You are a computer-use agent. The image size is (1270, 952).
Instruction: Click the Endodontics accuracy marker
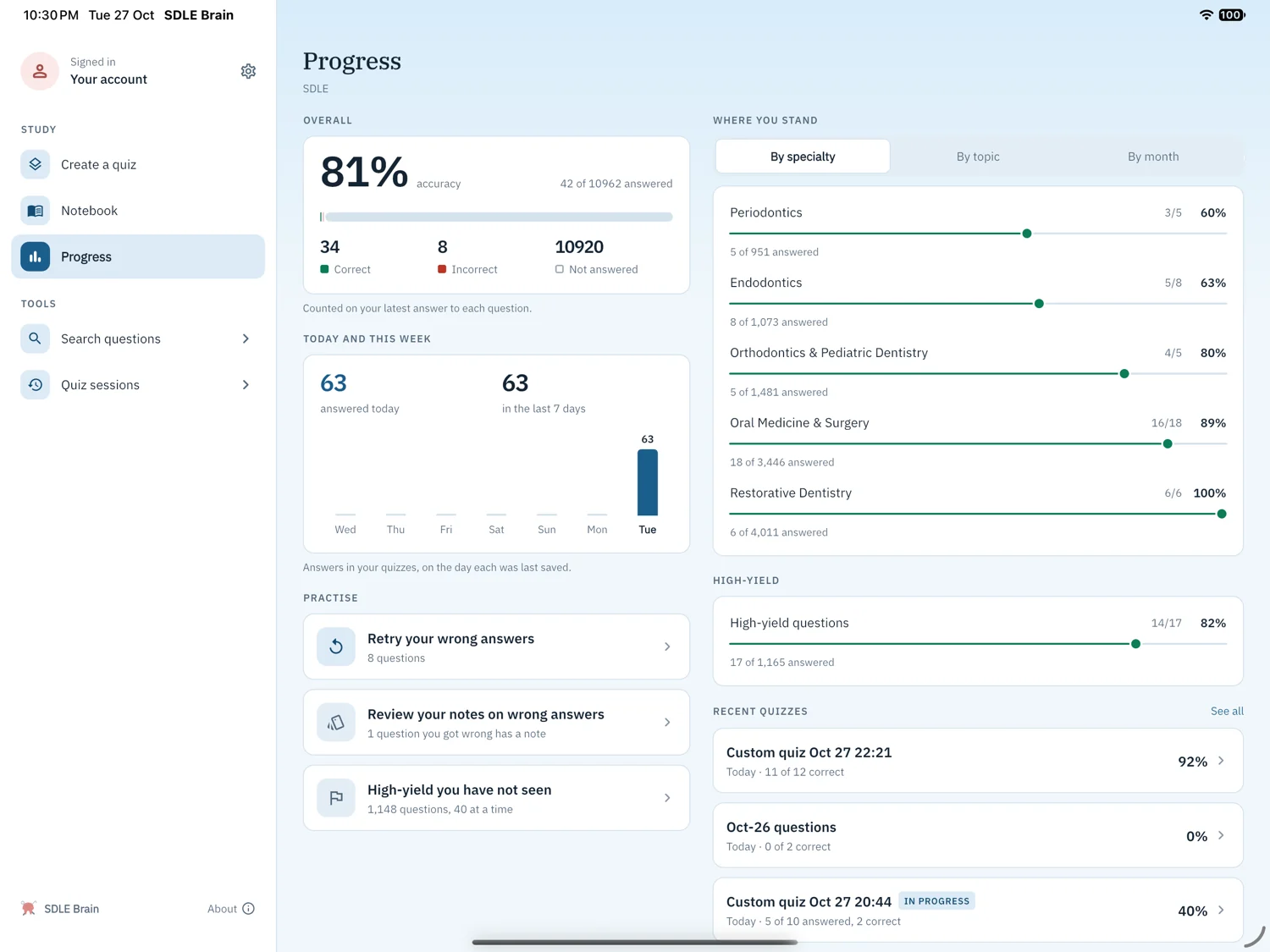1039,304
